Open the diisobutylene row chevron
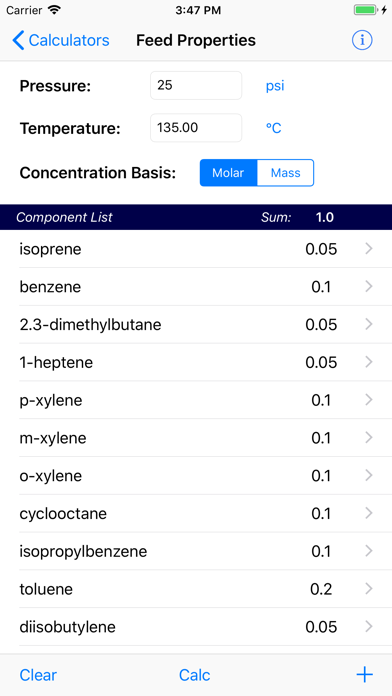The height and width of the screenshot is (696, 392). pos(368,627)
